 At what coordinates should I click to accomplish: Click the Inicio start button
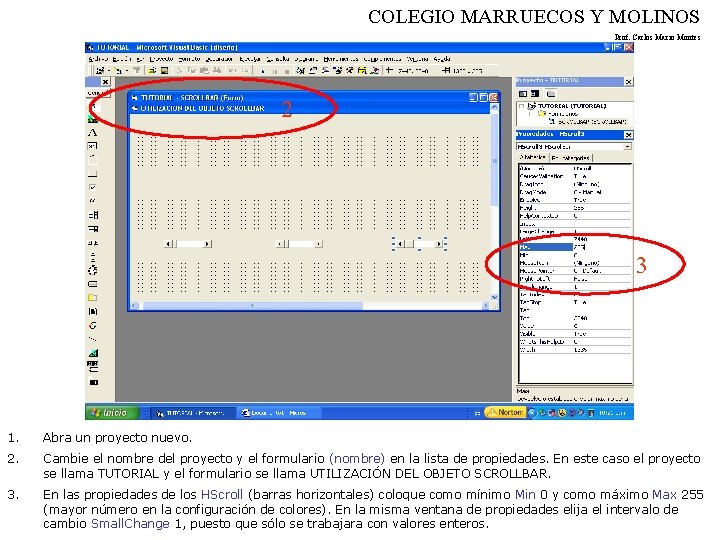[112, 412]
